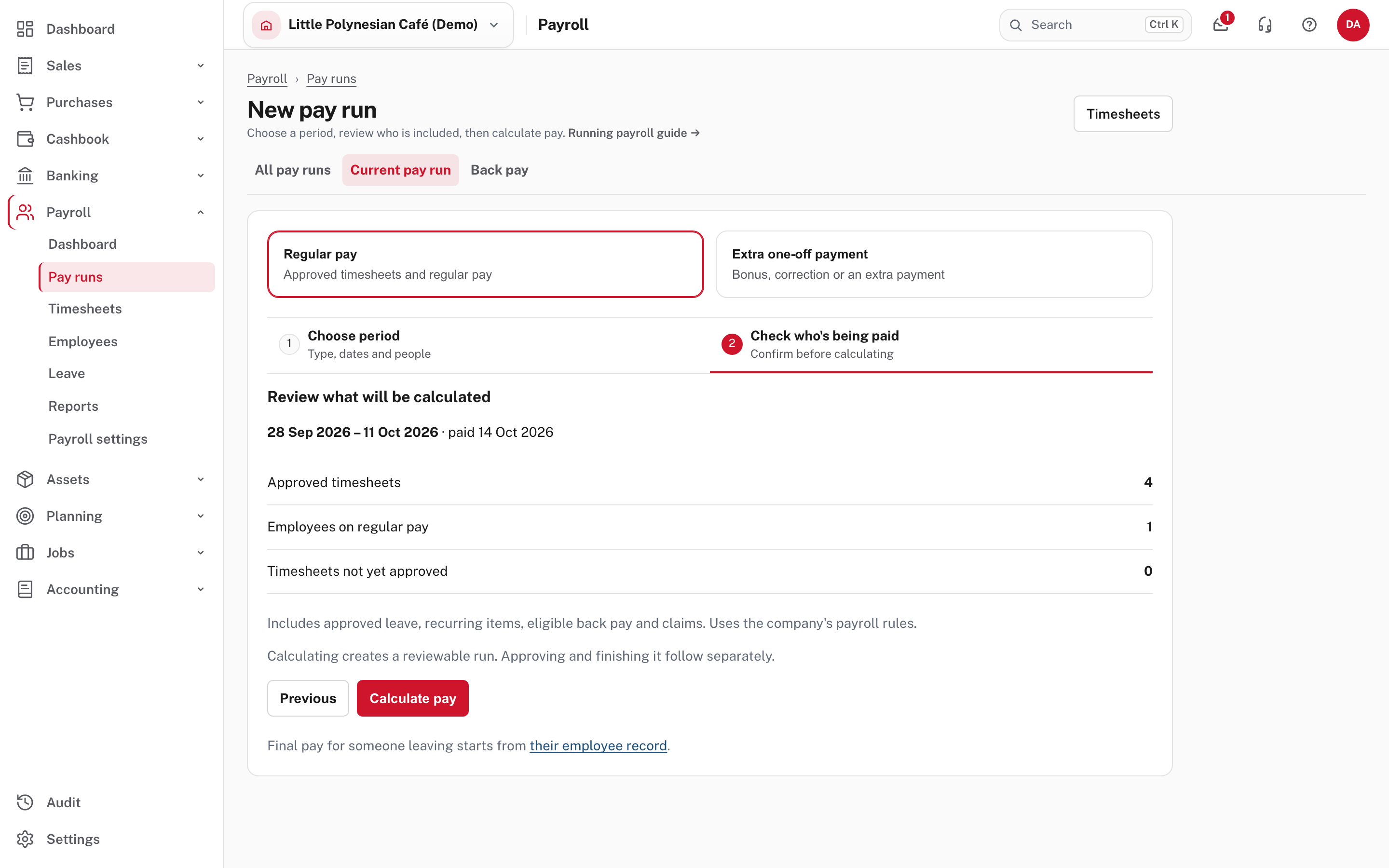Click the Cashbook wallet icon
The height and width of the screenshot is (868, 1389).
point(25,139)
